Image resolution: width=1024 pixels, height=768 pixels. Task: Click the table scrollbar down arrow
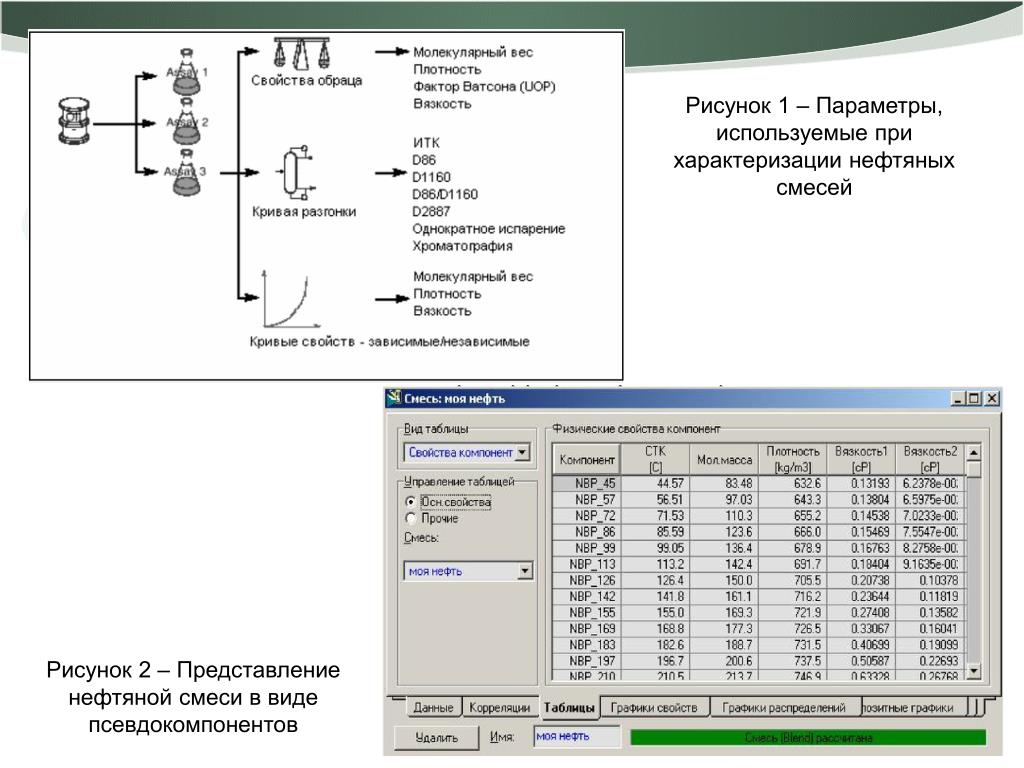click(x=974, y=671)
